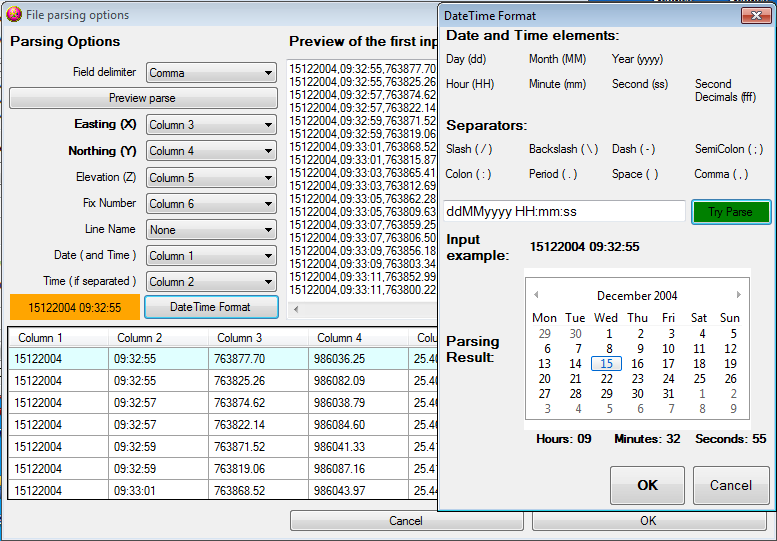Insert the Day (dd) element

466,59
